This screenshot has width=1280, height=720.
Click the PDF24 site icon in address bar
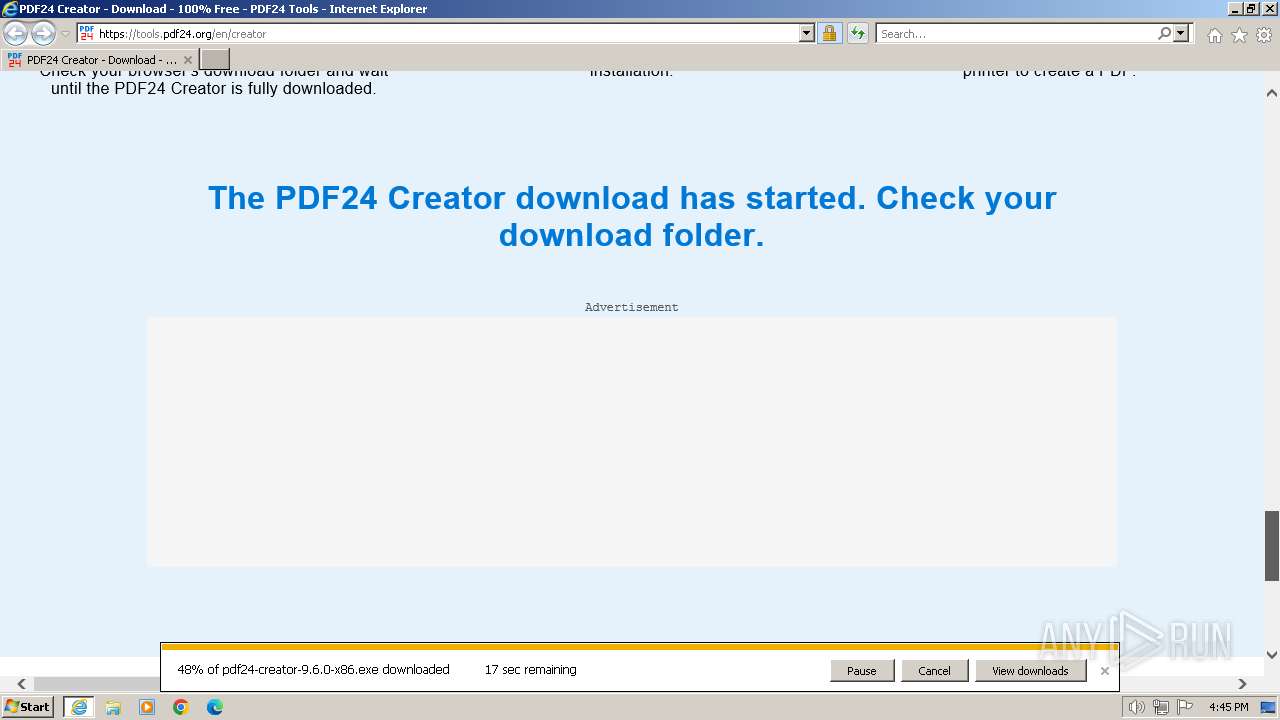(x=87, y=33)
